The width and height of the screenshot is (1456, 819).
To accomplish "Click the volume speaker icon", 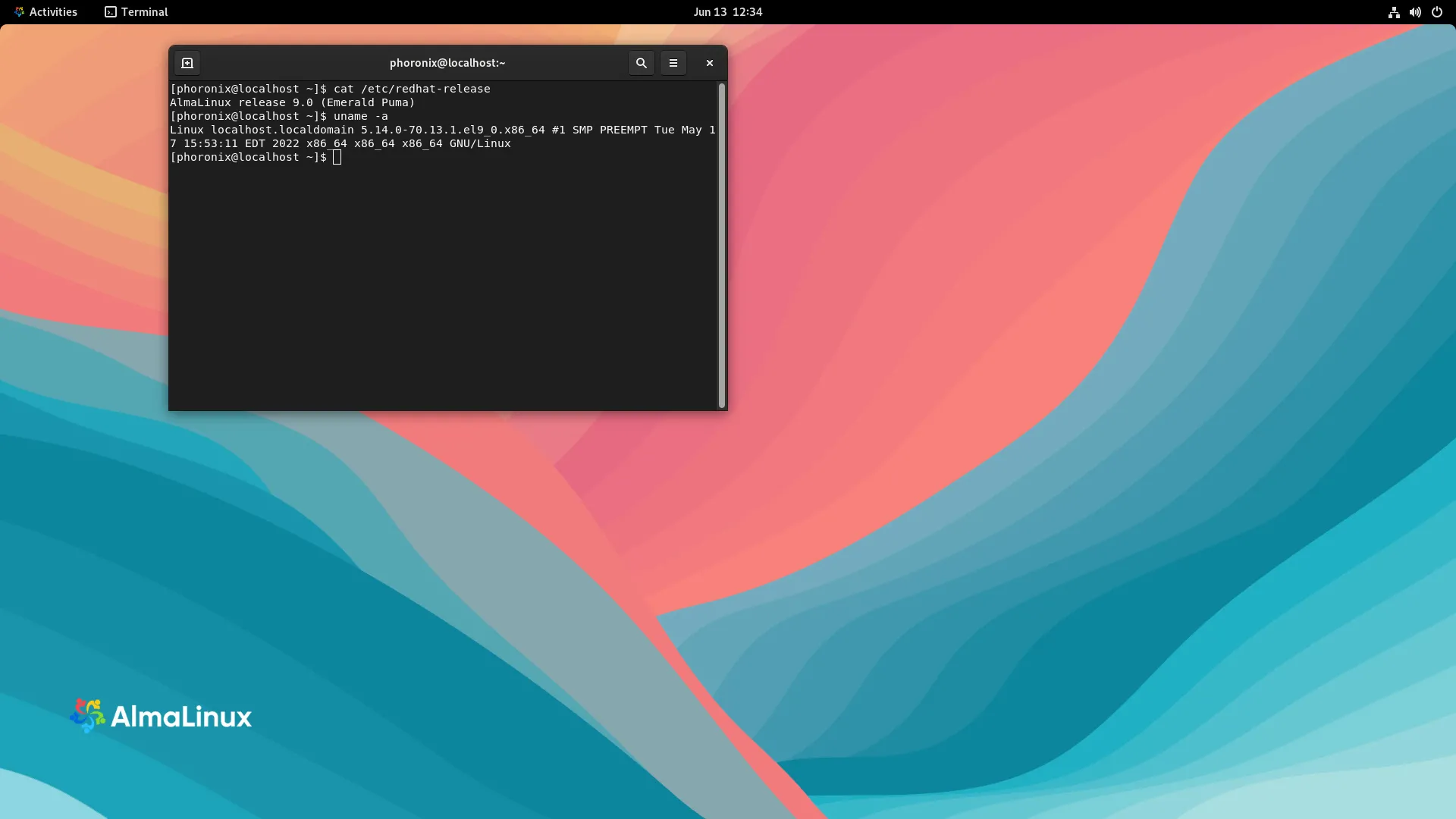I will tap(1415, 12).
